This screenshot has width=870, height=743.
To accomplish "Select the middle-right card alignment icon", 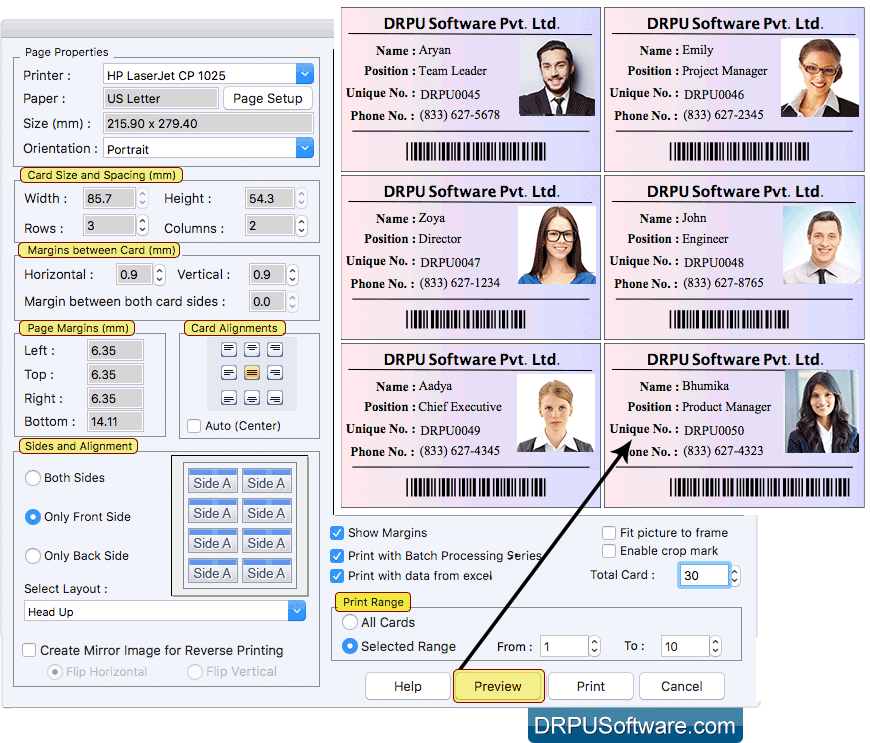I will click(274, 373).
